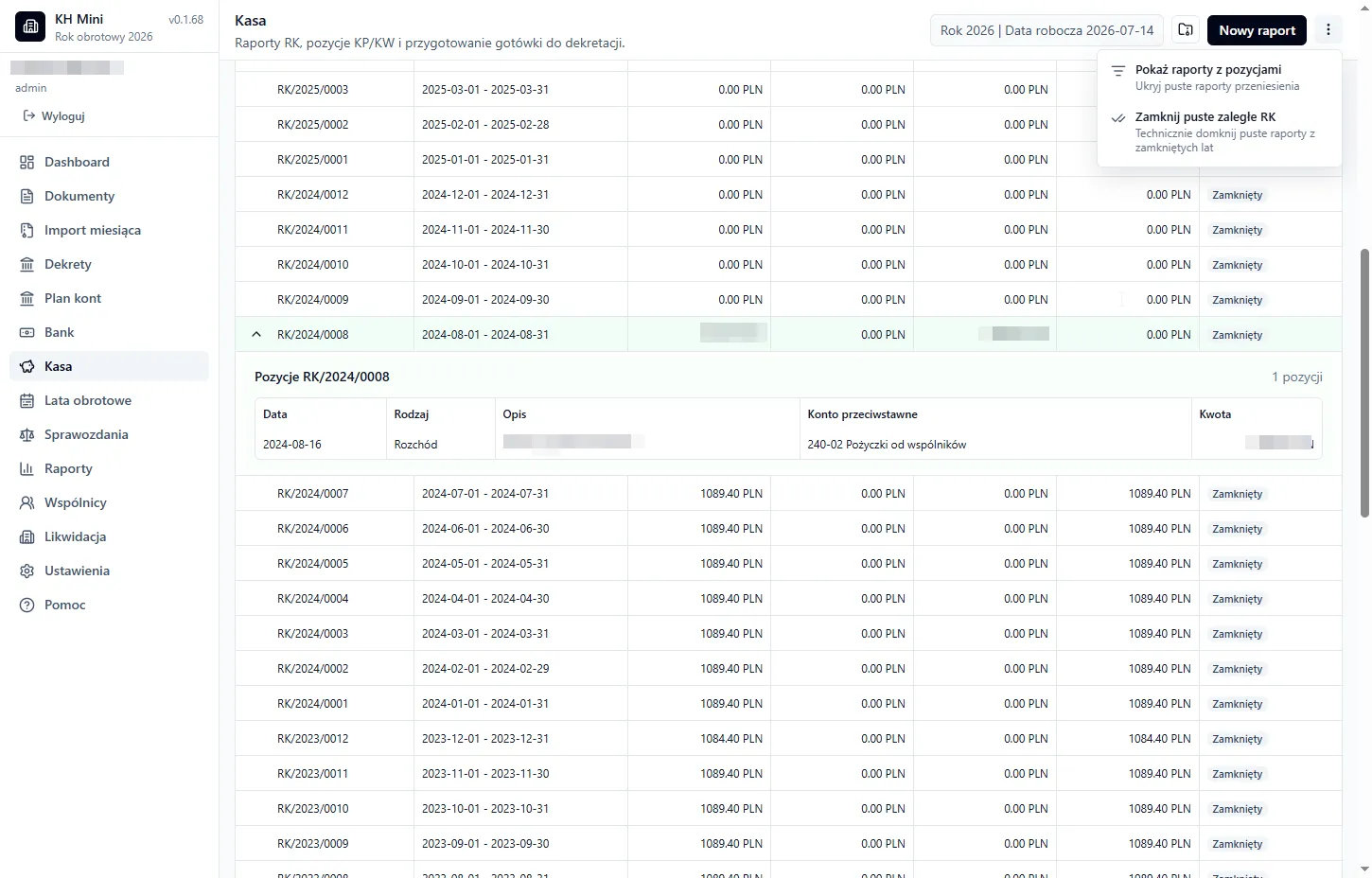Click 240-02 Pożyczki od wspólników account
The height and width of the screenshot is (878, 1372).
887,444
